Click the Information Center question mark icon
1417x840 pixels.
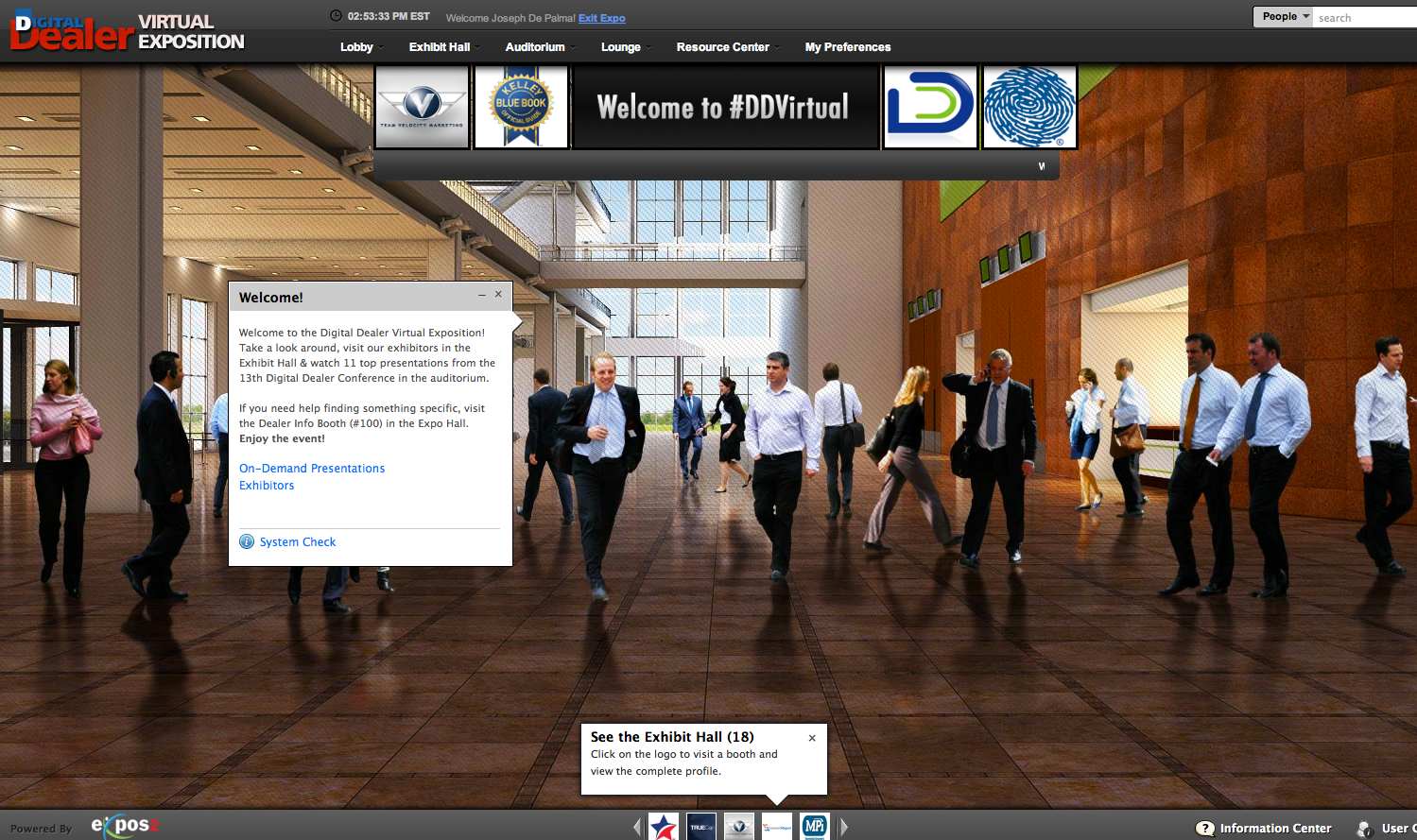coord(1205,829)
